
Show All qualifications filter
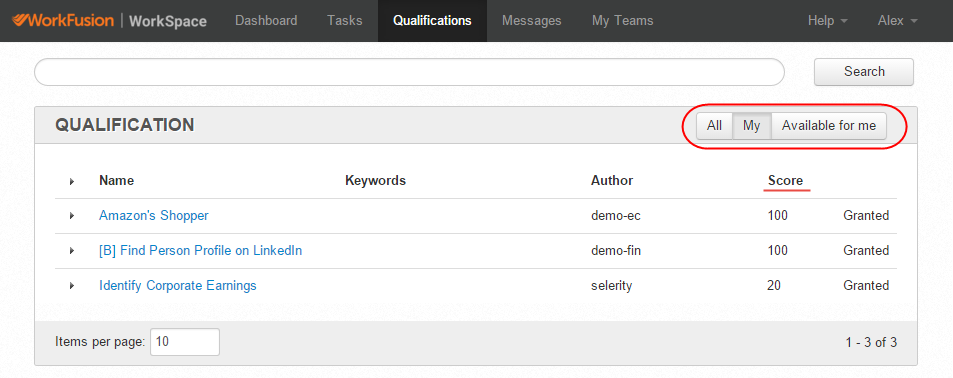[x=714, y=126]
